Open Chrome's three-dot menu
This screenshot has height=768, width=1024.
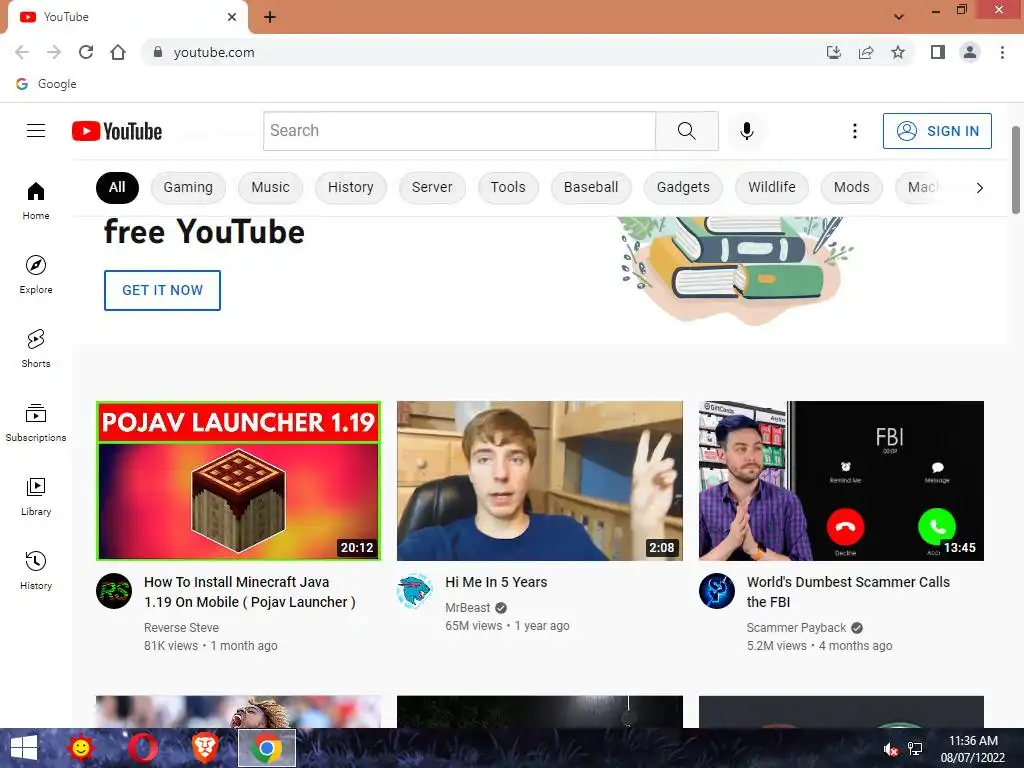1002,52
